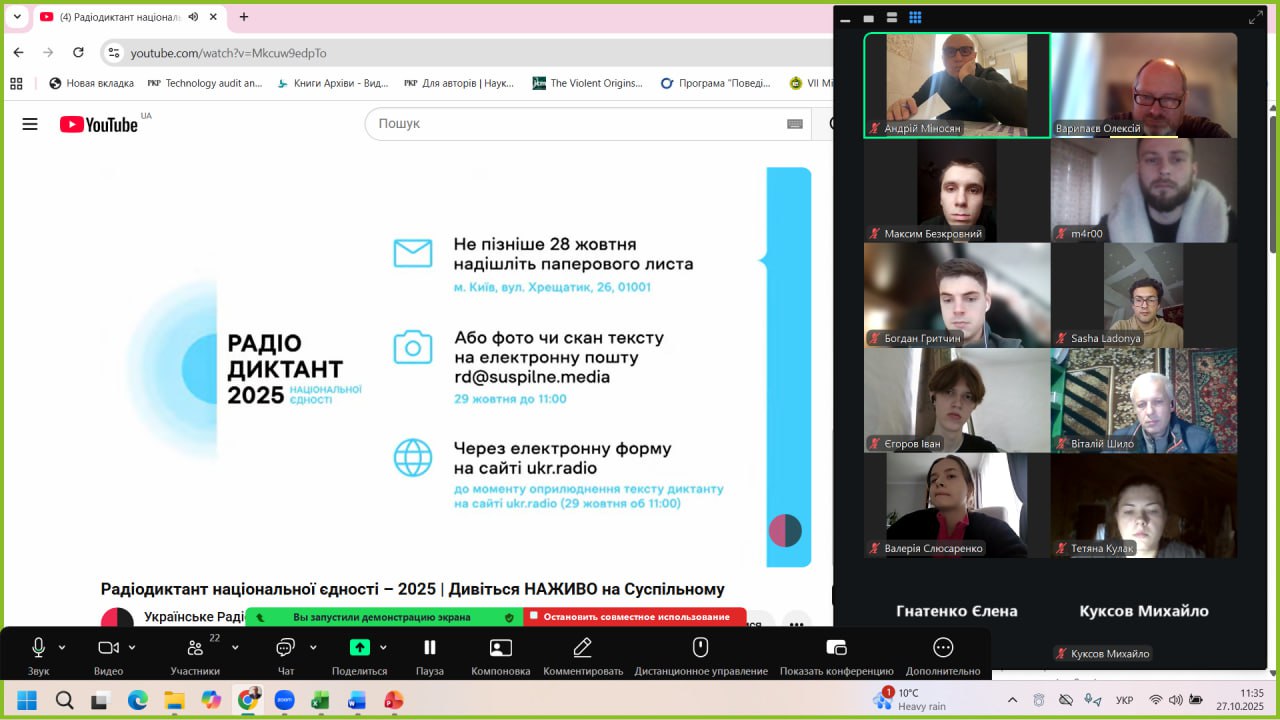Mute microphone with the Звук button
The width and height of the screenshot is (1280, 720).
click(x=39, y=648)
